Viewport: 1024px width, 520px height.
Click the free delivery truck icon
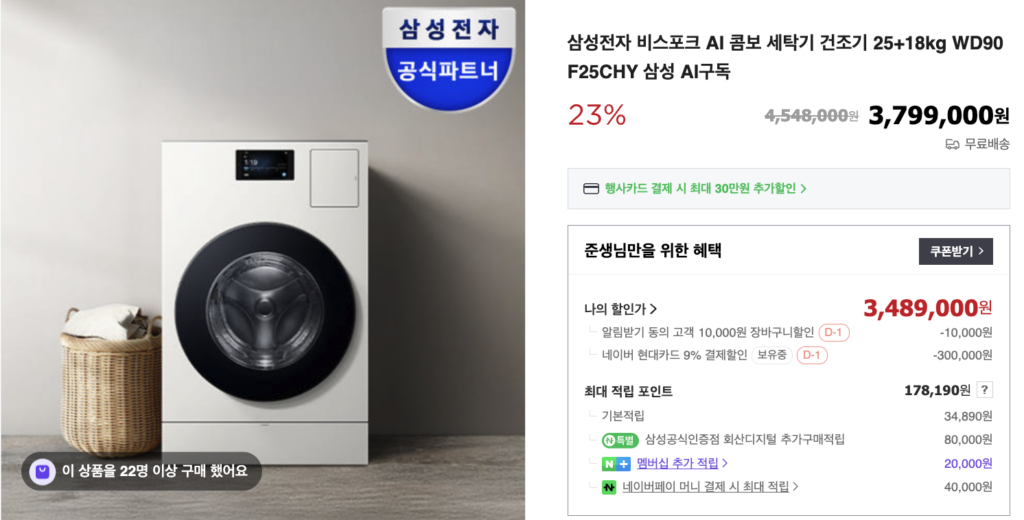point(952,144)
